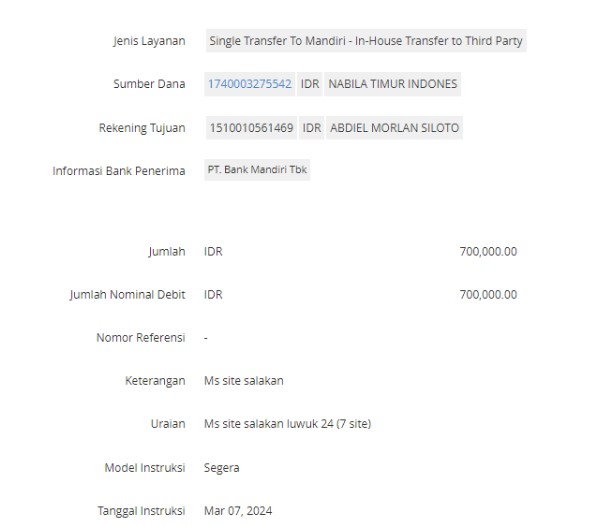Click the instruction date Mar 07, 2024
Image resolution: width=603 pixels, height=525 pixels.
click(x=238, y=511)
